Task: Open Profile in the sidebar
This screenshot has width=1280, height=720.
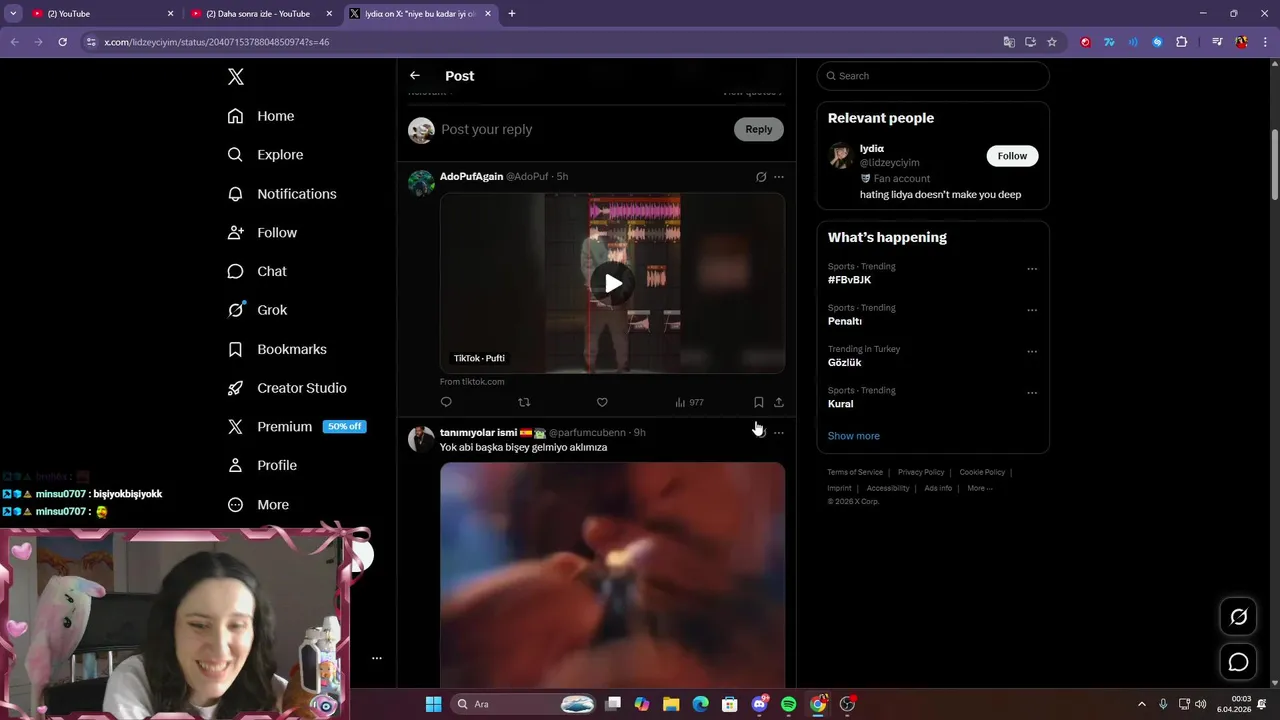Action: point(262,466)
